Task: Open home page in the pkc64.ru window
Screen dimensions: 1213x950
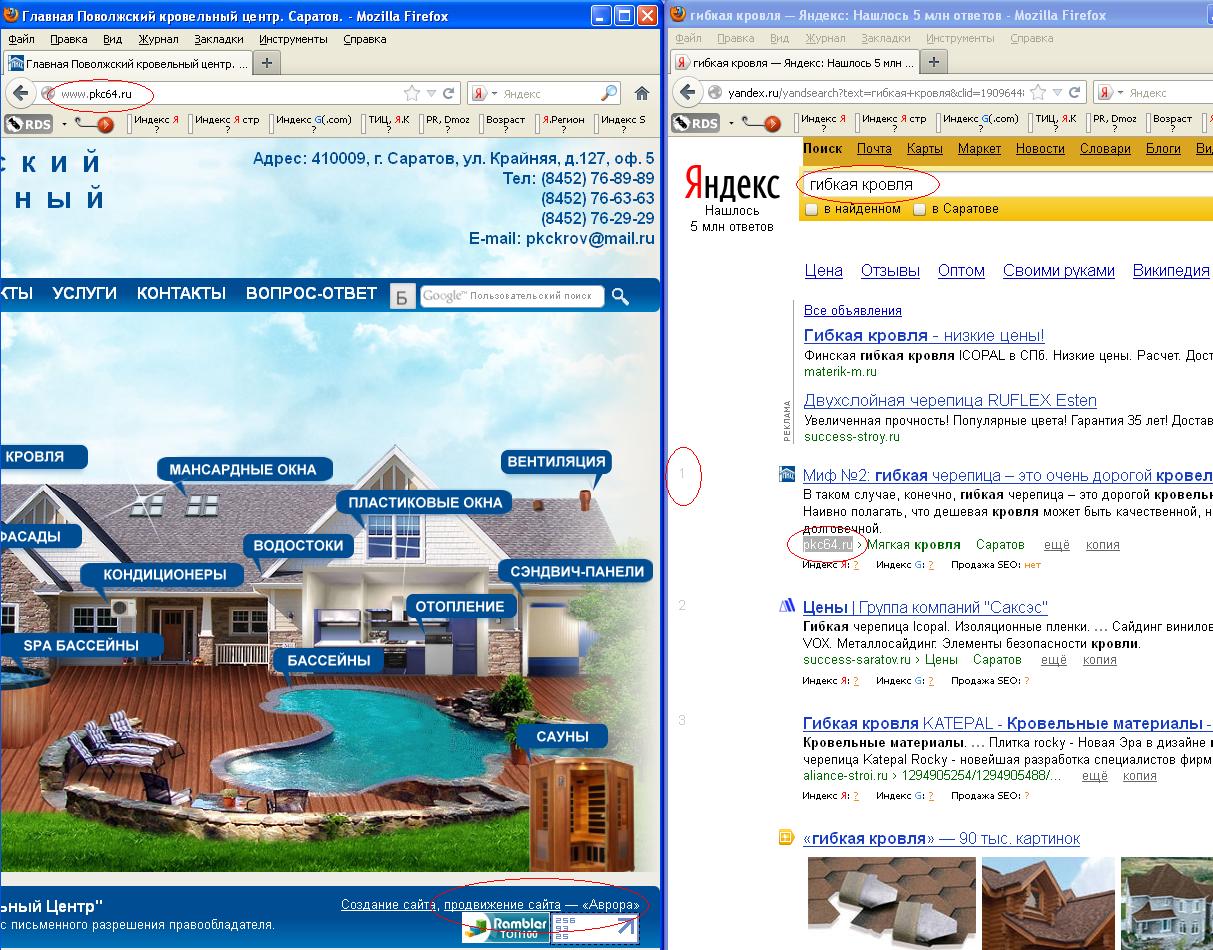Action: point(642,93)
